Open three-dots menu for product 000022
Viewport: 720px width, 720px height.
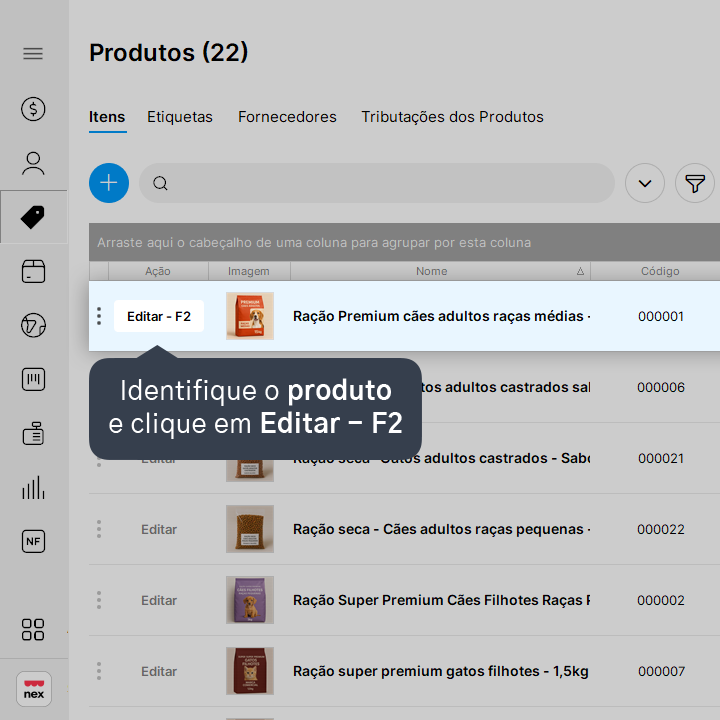pos(99,529)
